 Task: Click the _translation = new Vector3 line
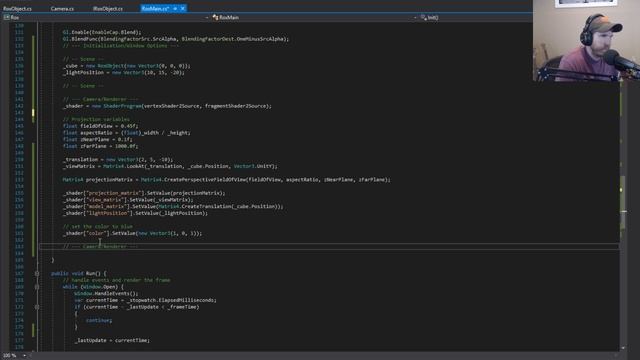(x=118, y=160)
